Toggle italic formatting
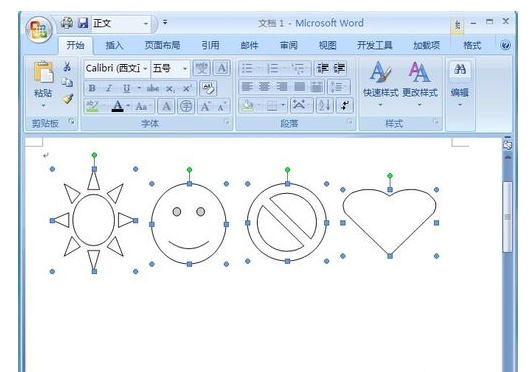 click(x=109, y=88)
